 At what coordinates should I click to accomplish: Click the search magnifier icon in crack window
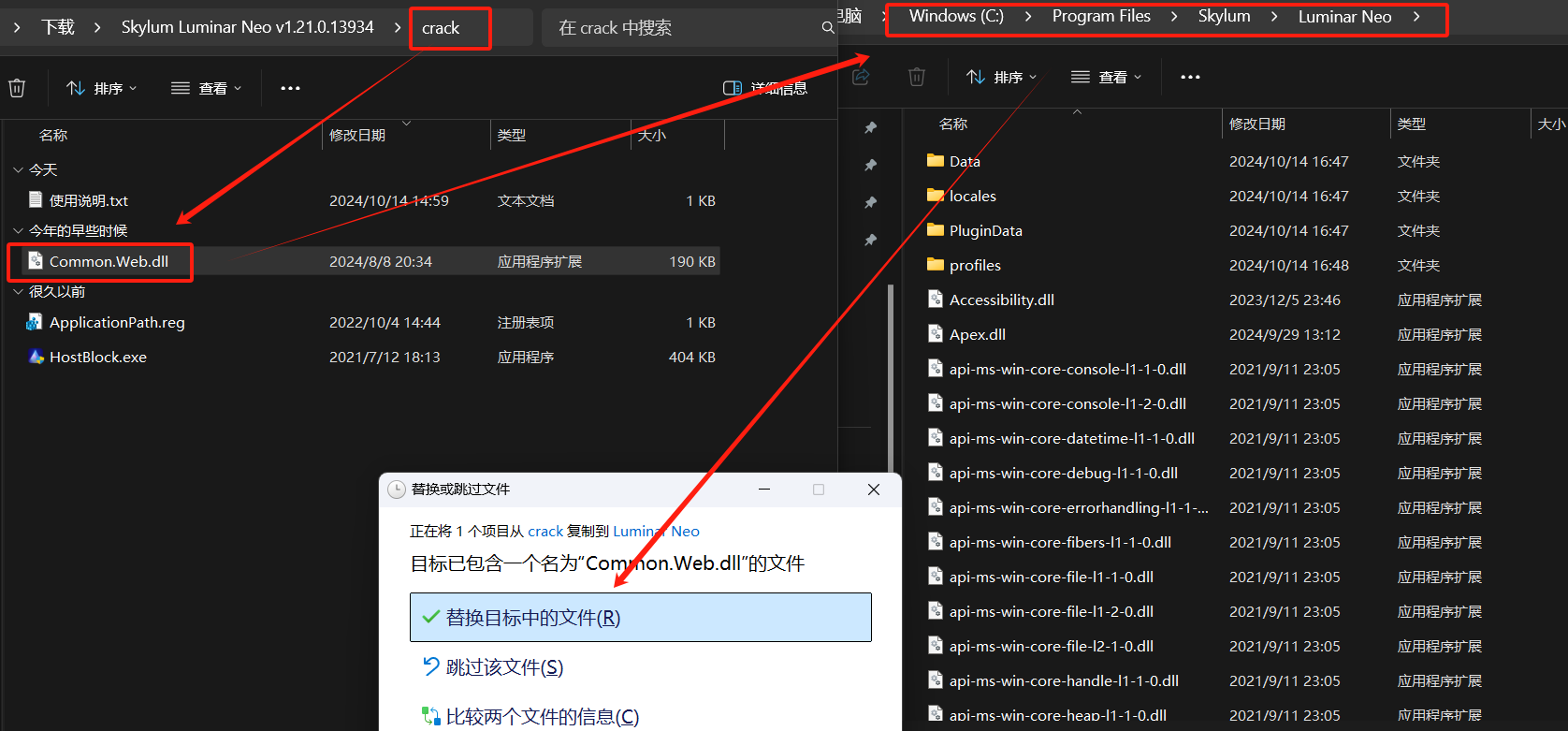point(828,28)
